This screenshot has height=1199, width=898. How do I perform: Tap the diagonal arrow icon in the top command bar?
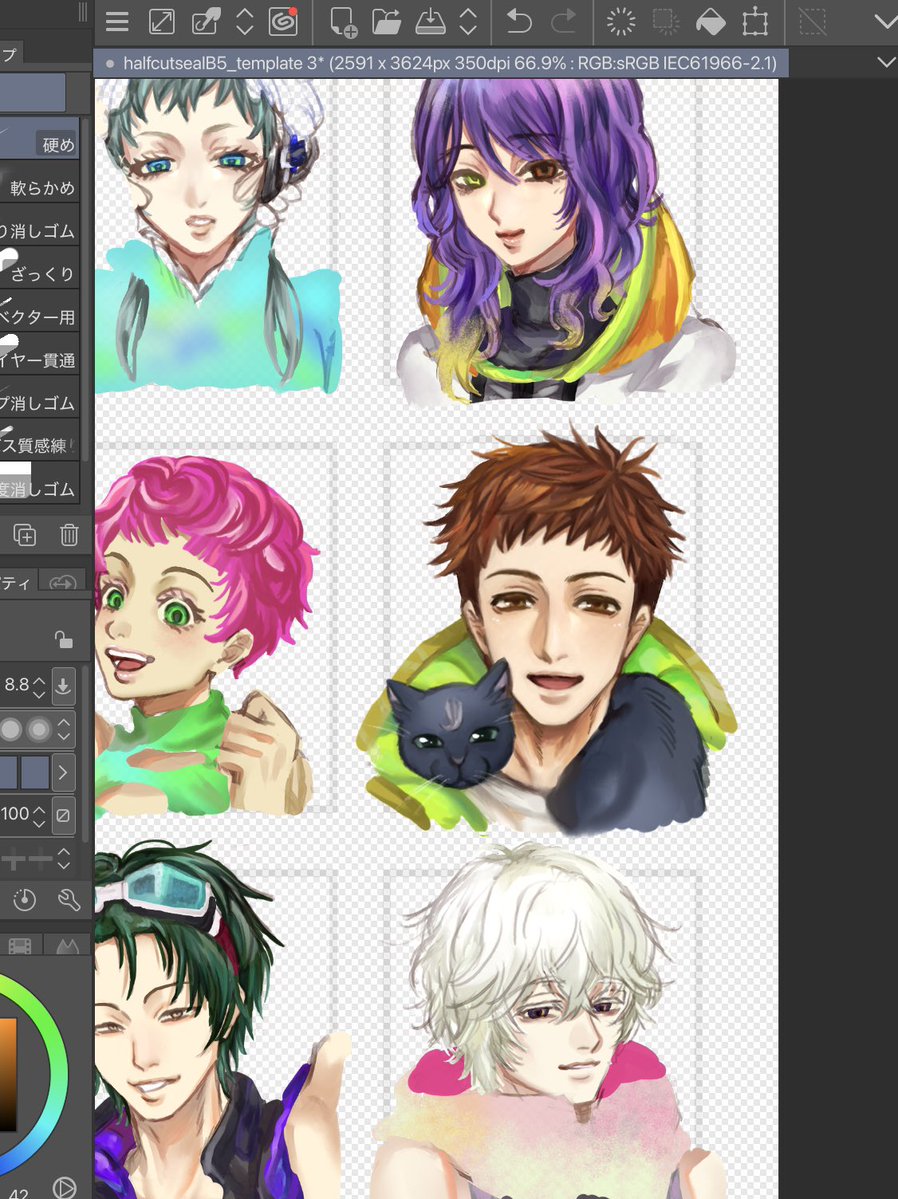(x=161, y=21)
